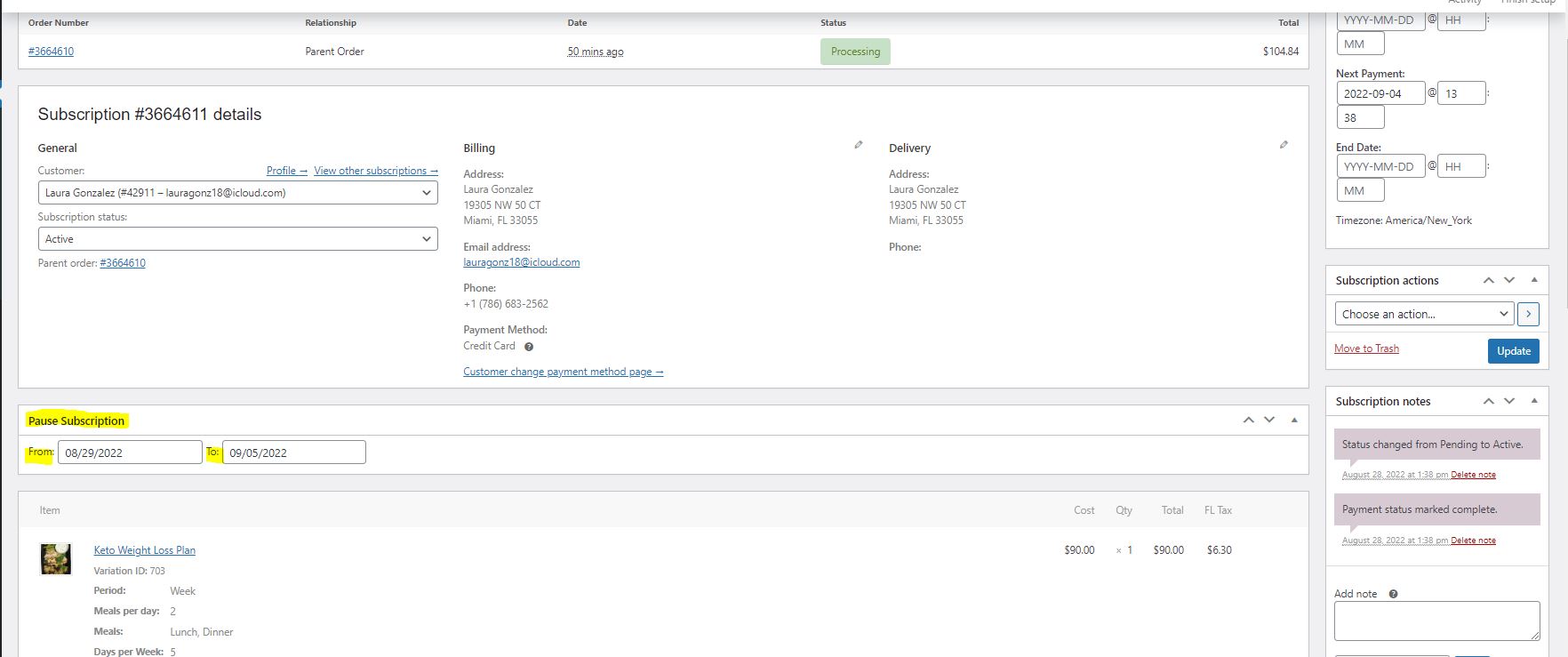Click Pause Subscription panel title
The width and height of the screenshot is (1568, 657).
click(x=76, y=421)
